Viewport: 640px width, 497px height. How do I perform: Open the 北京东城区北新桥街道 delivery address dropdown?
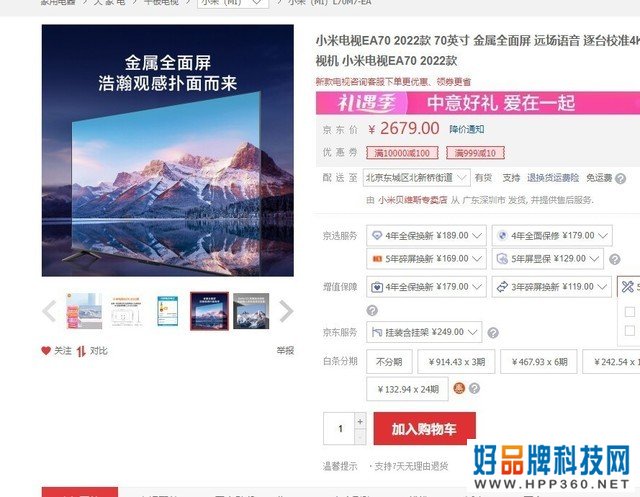[416, 178]
